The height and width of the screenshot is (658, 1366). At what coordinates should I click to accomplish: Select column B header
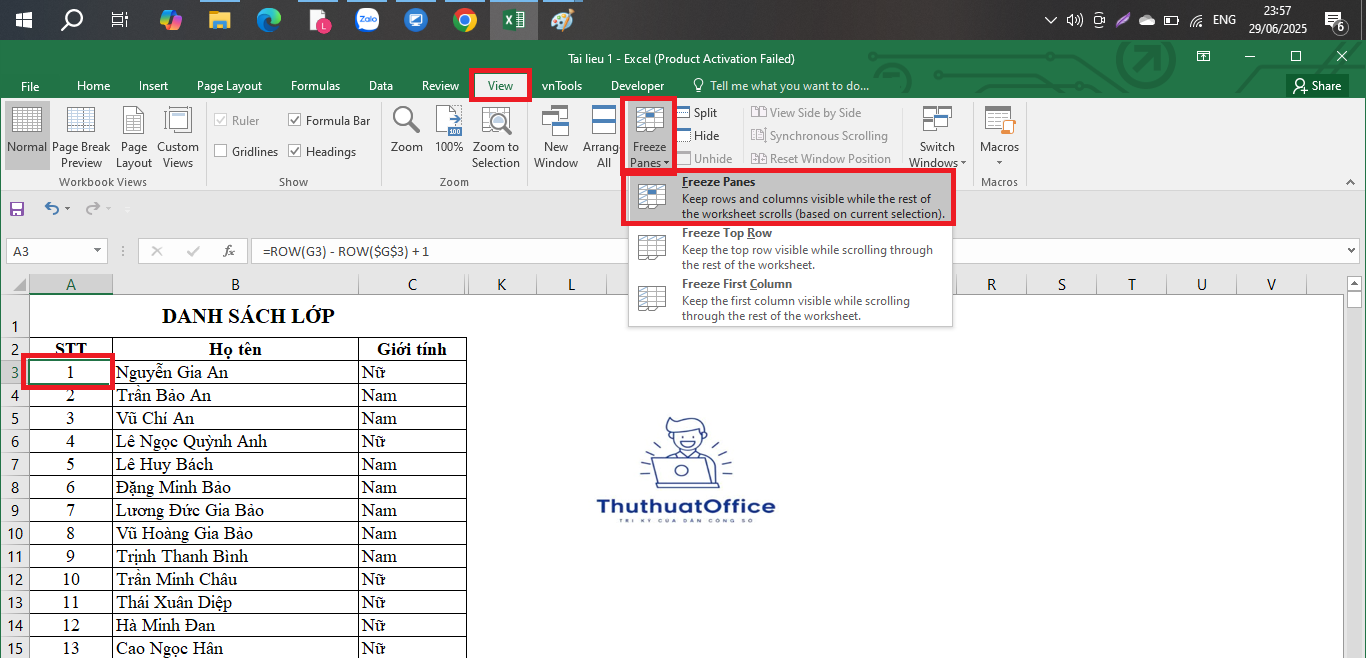click(235, 285)
